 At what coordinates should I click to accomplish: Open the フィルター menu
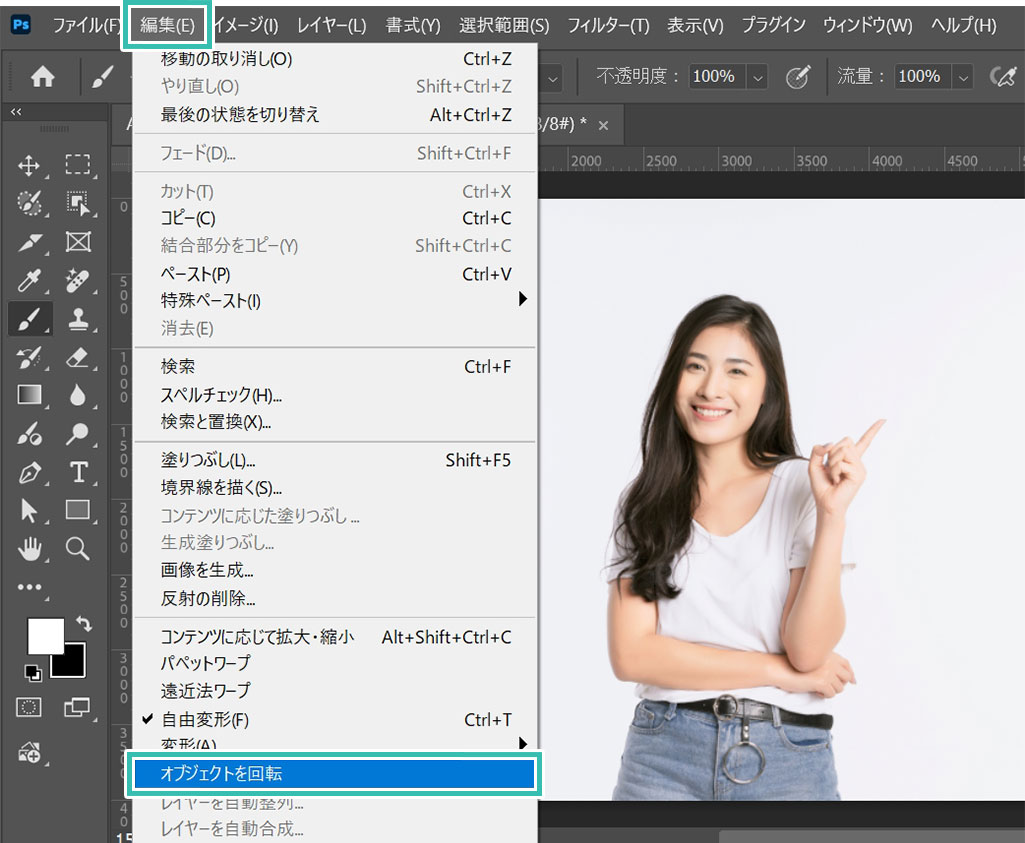608,25
